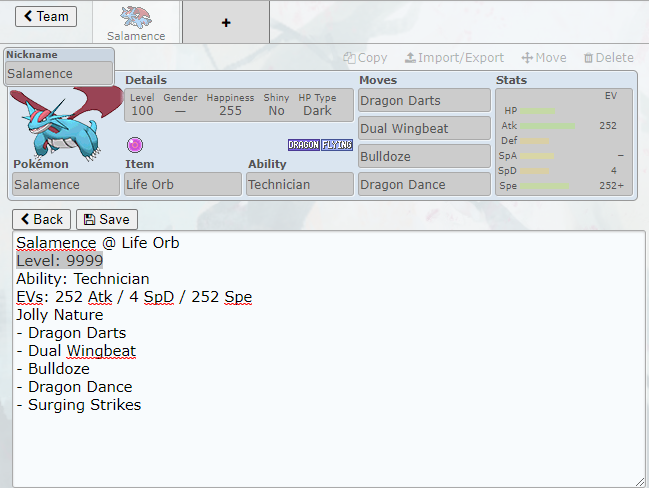Edit the Pokémon name field Salamence
Image resolution: width=649 pixels, height=488 pixels.
pos(66,184)
